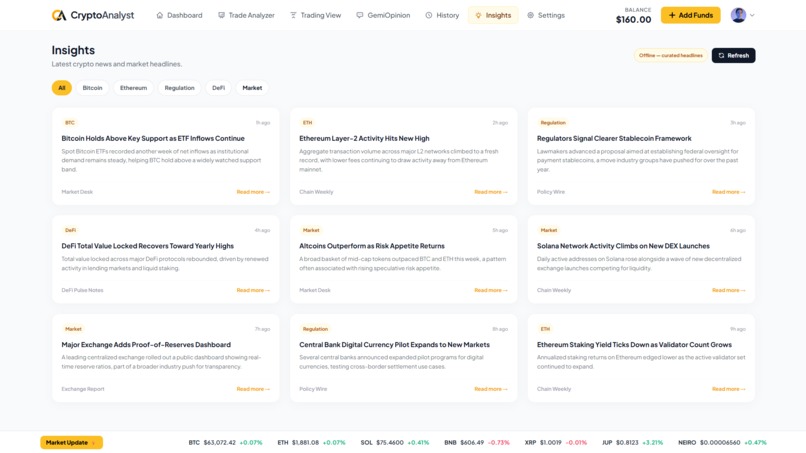The width and height of the screenshot is (806, 453).
Task: Go to Trade Analyzer page
Action: tap(246, 15)
